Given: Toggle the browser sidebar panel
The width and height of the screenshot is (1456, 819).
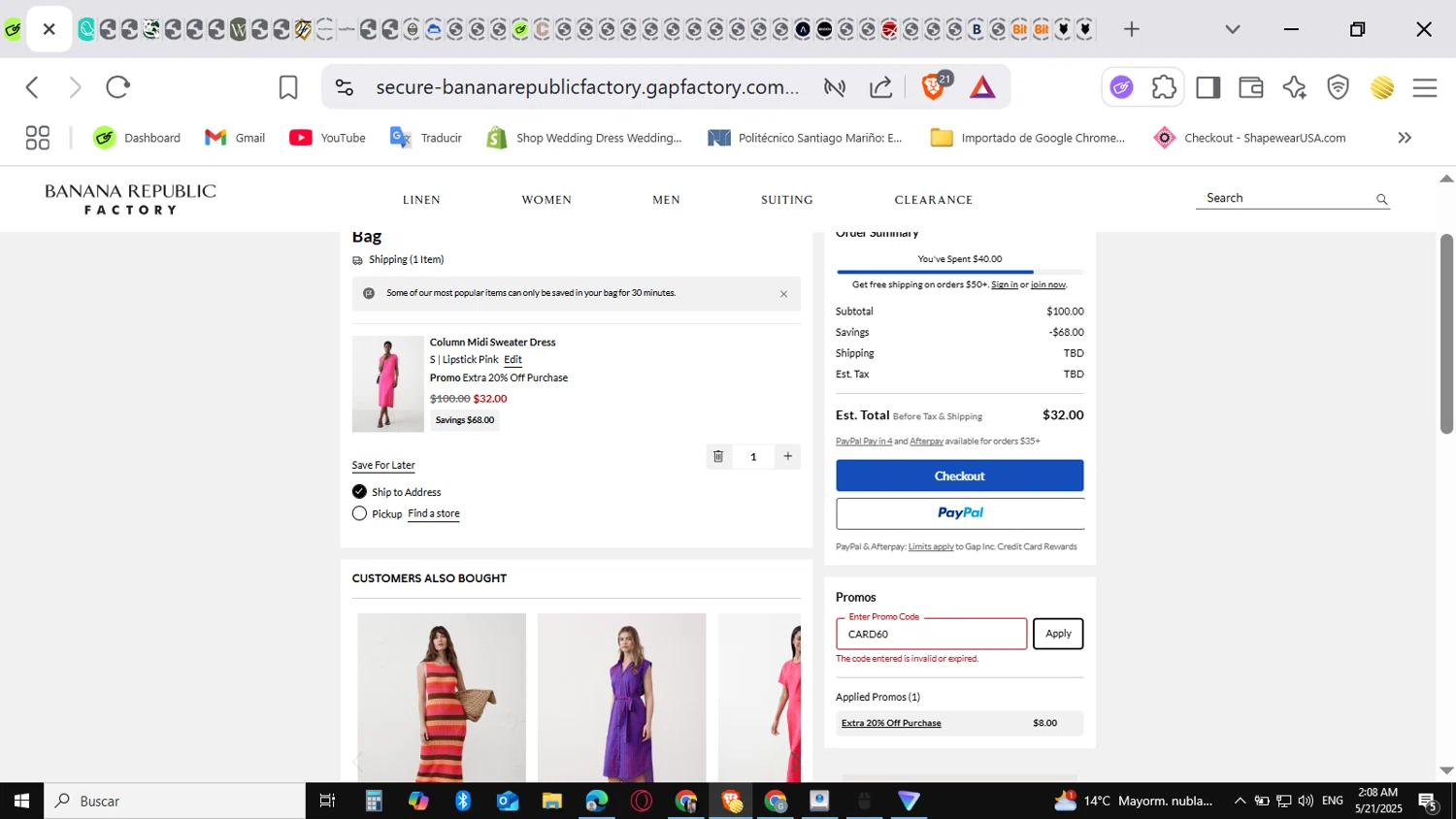Looking at the screenshot, I should point(1208,87).
